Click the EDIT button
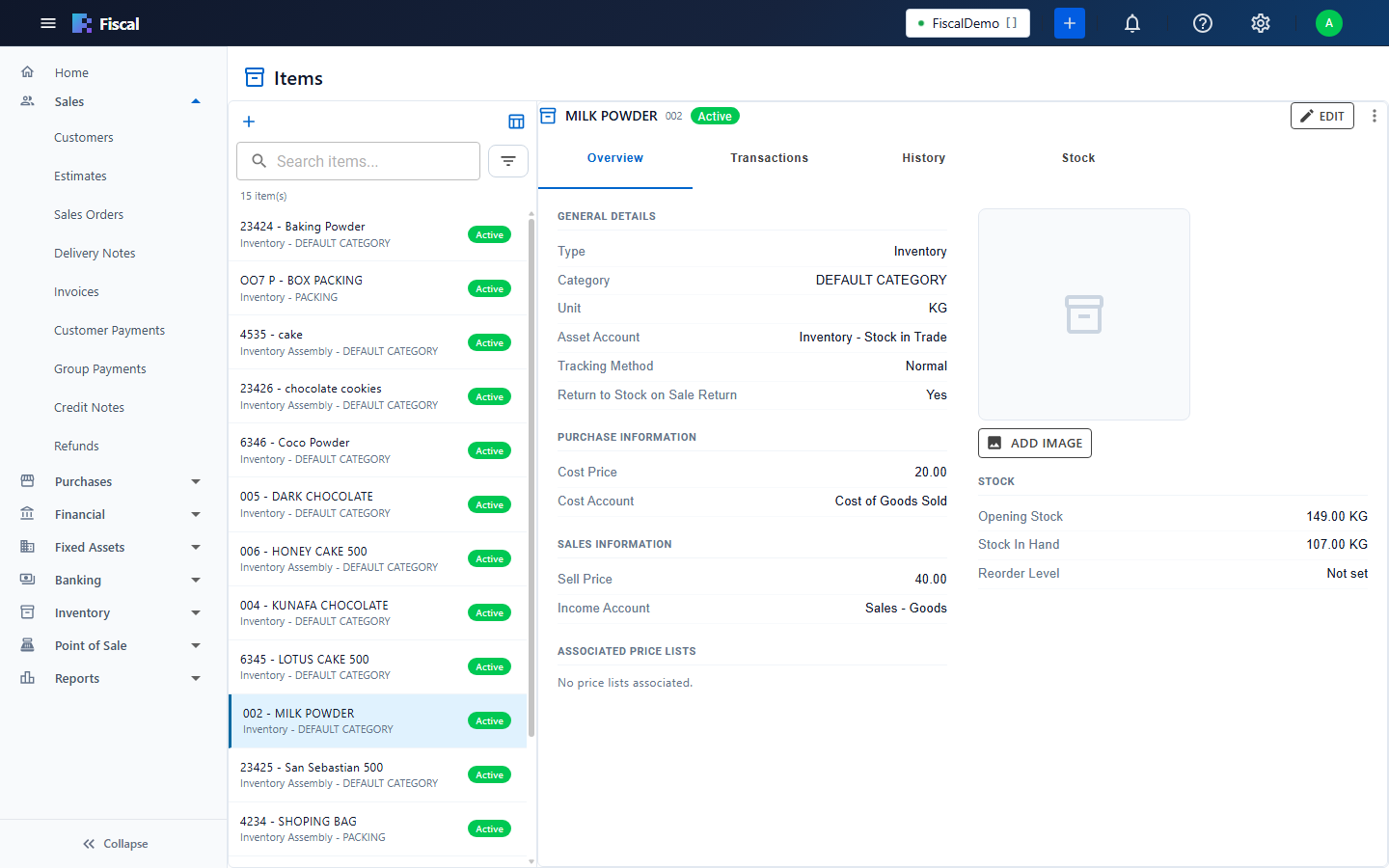The image size is (1389, 868). coord(1322,116)
